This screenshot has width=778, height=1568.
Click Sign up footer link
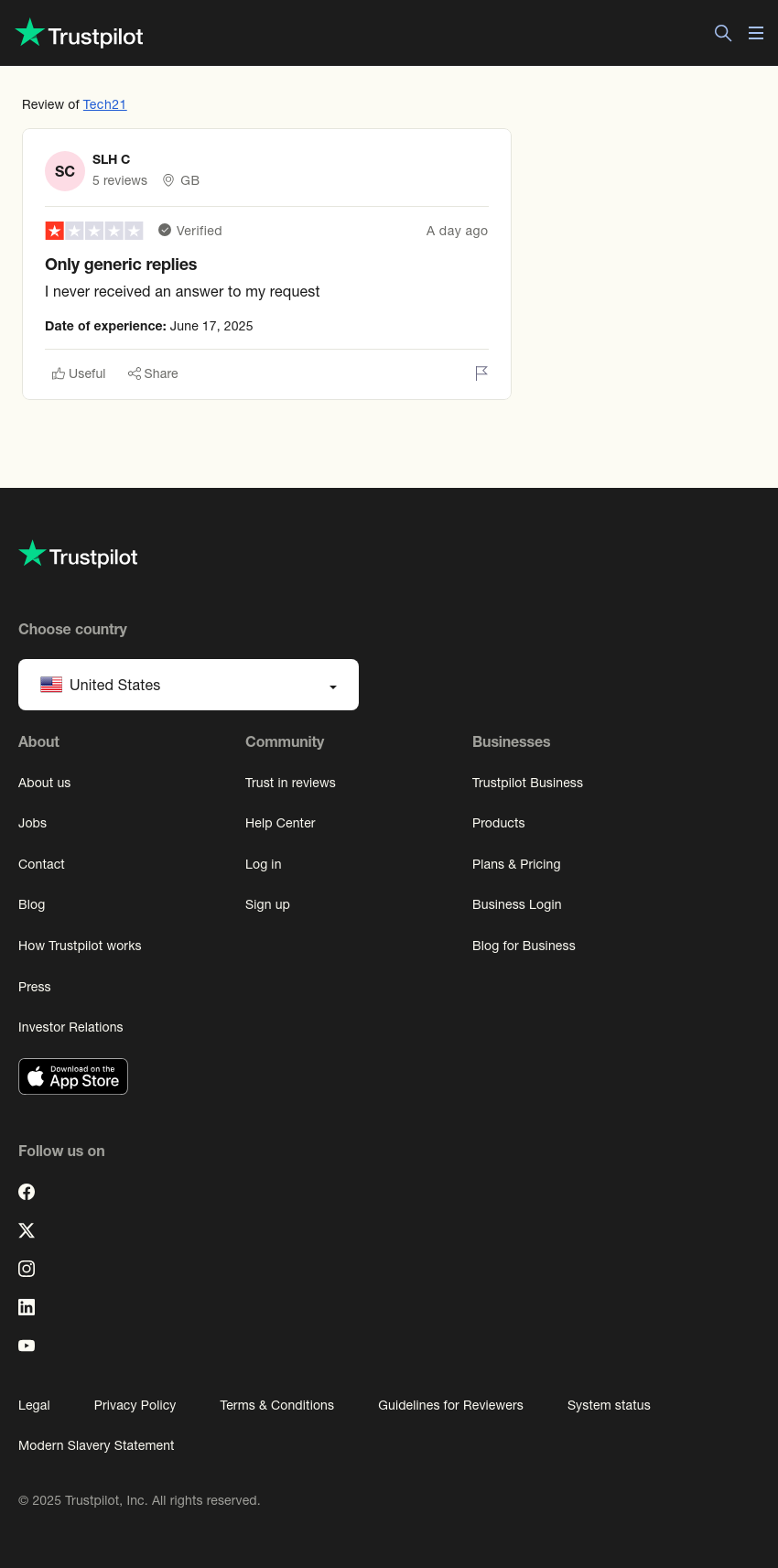pyautogui.click(x=267, y=904)
